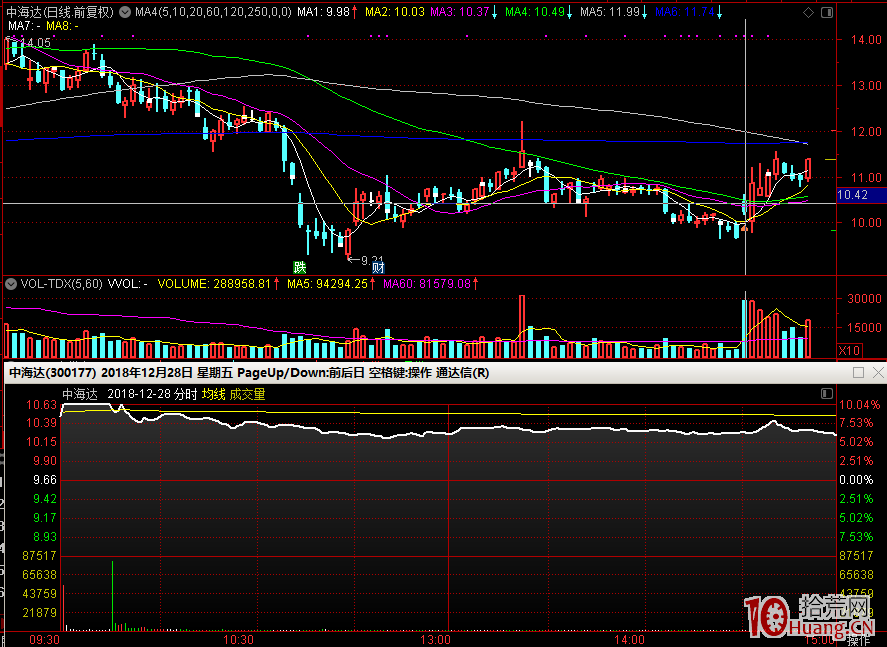
Task: Toggle the round icon before VOL-TDX indicator
Action: tap(10, 284)
